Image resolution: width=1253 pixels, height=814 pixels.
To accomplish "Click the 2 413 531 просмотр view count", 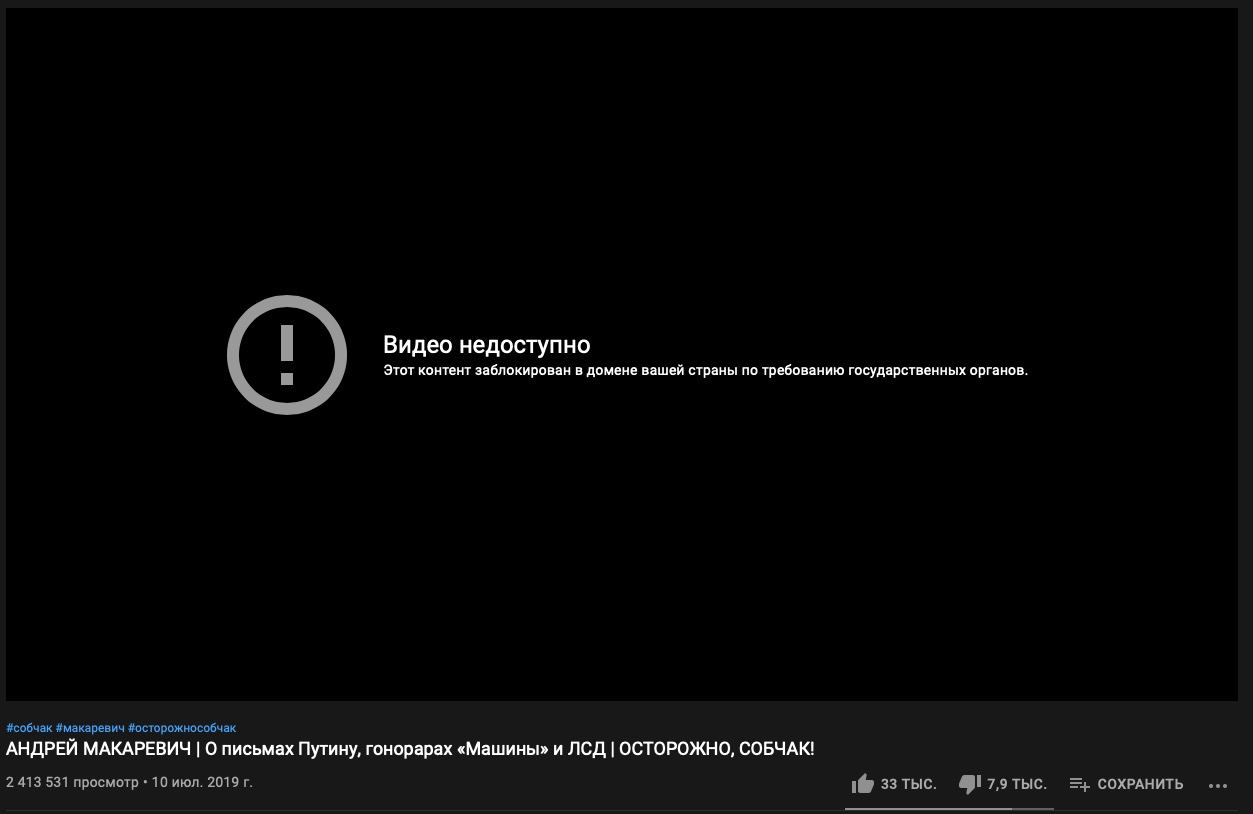I will [72, 782].
